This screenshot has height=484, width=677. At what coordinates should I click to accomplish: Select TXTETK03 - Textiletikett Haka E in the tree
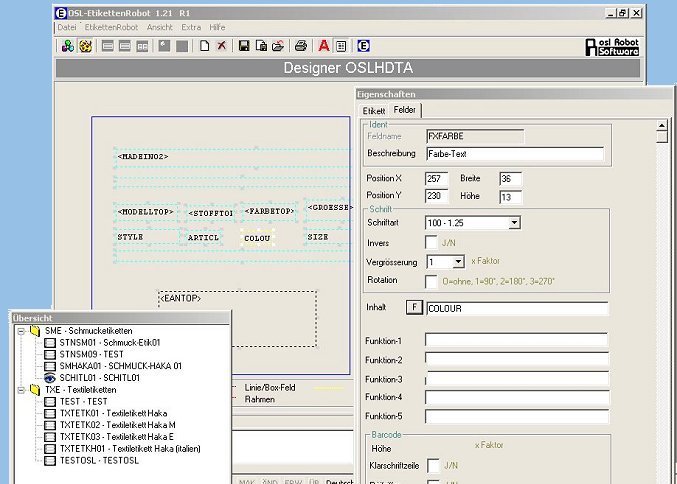(117, 437)
